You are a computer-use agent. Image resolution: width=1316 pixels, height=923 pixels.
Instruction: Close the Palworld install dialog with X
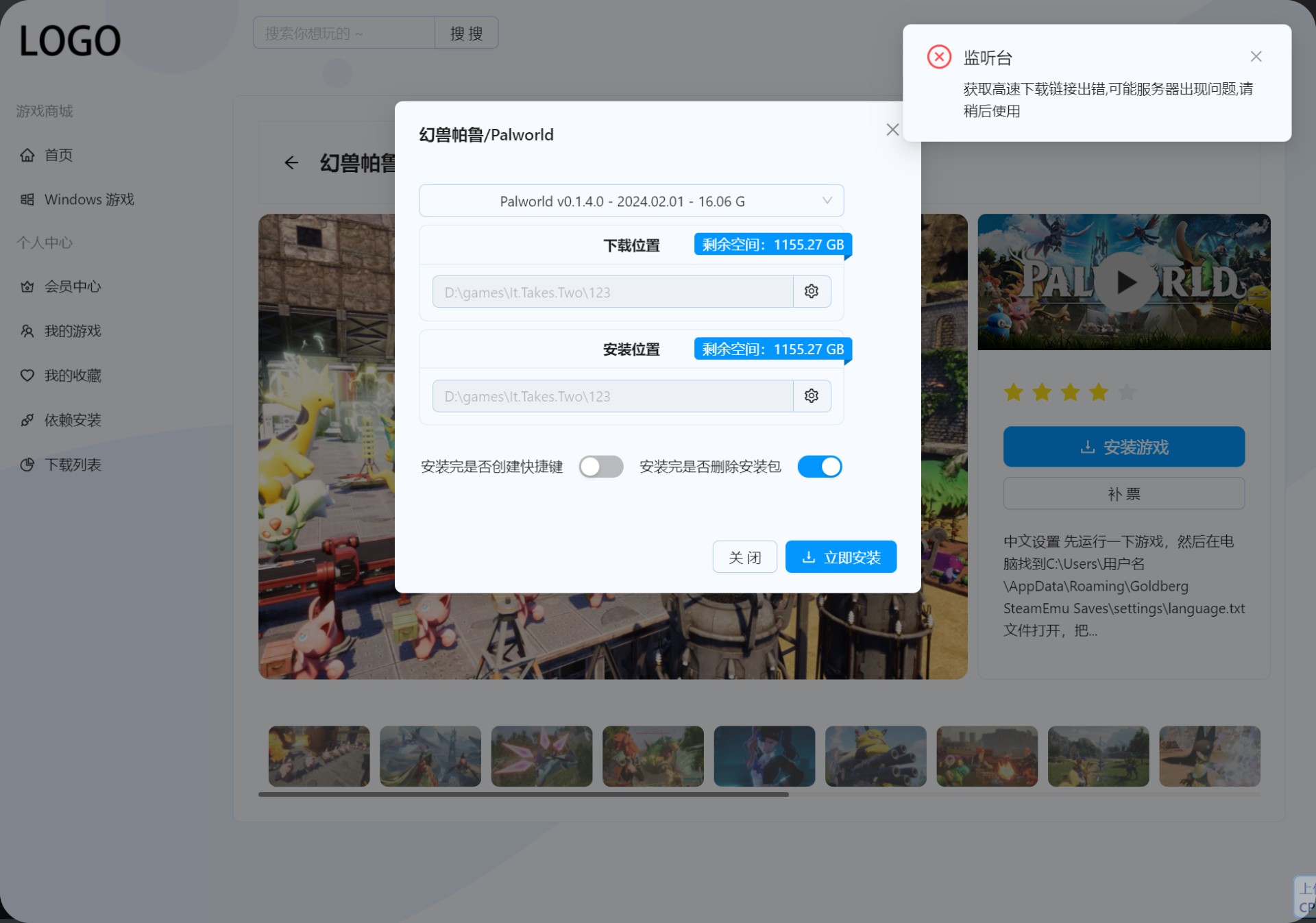(x=892, y=130)
